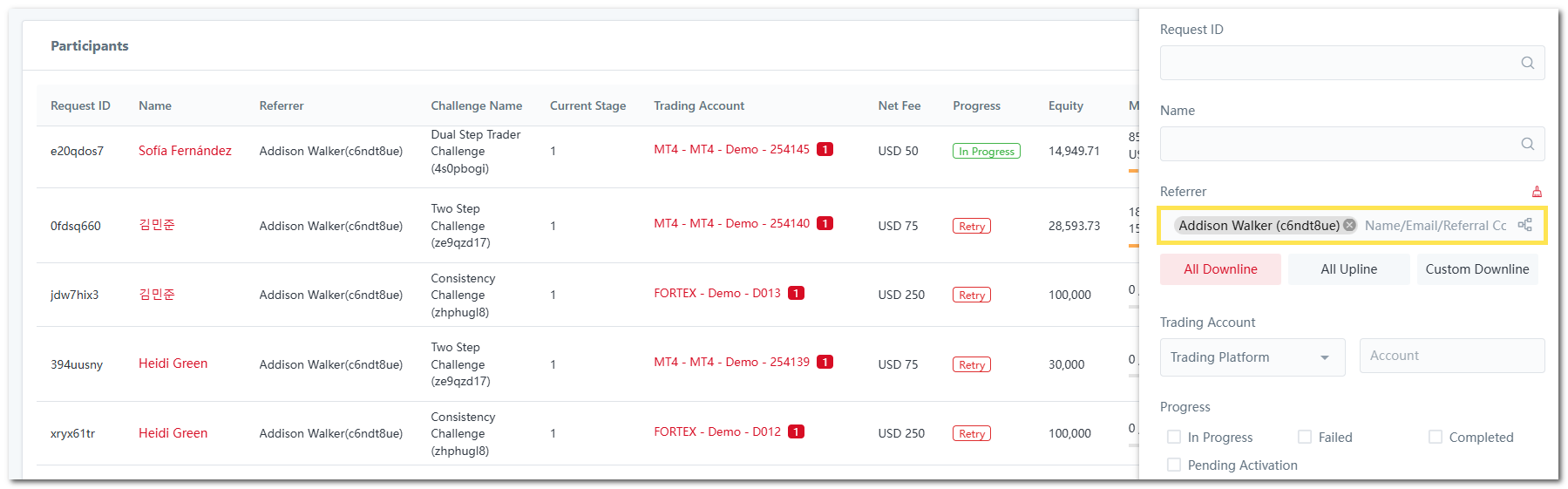Toggle the Pending Activation checkbox
1568x489 pixels.
(x=1174, y=465)
